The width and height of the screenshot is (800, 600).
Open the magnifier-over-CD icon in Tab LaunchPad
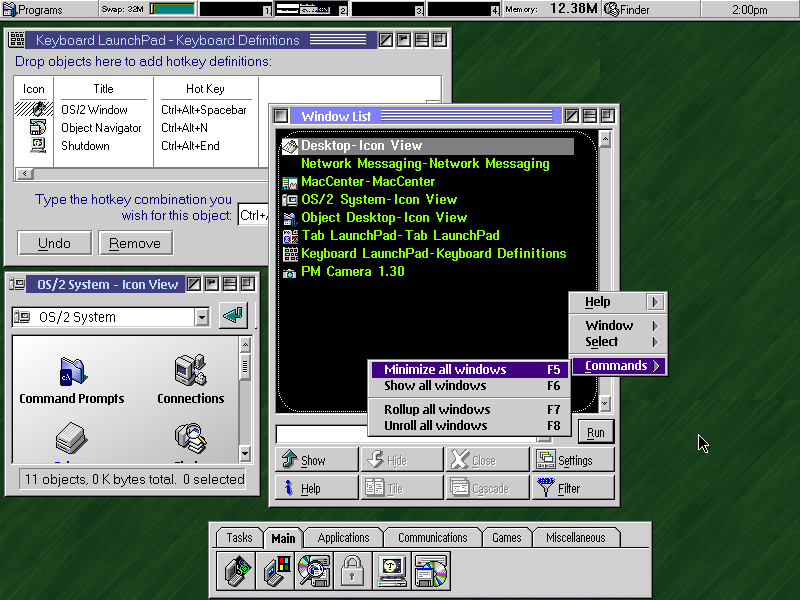314,571
